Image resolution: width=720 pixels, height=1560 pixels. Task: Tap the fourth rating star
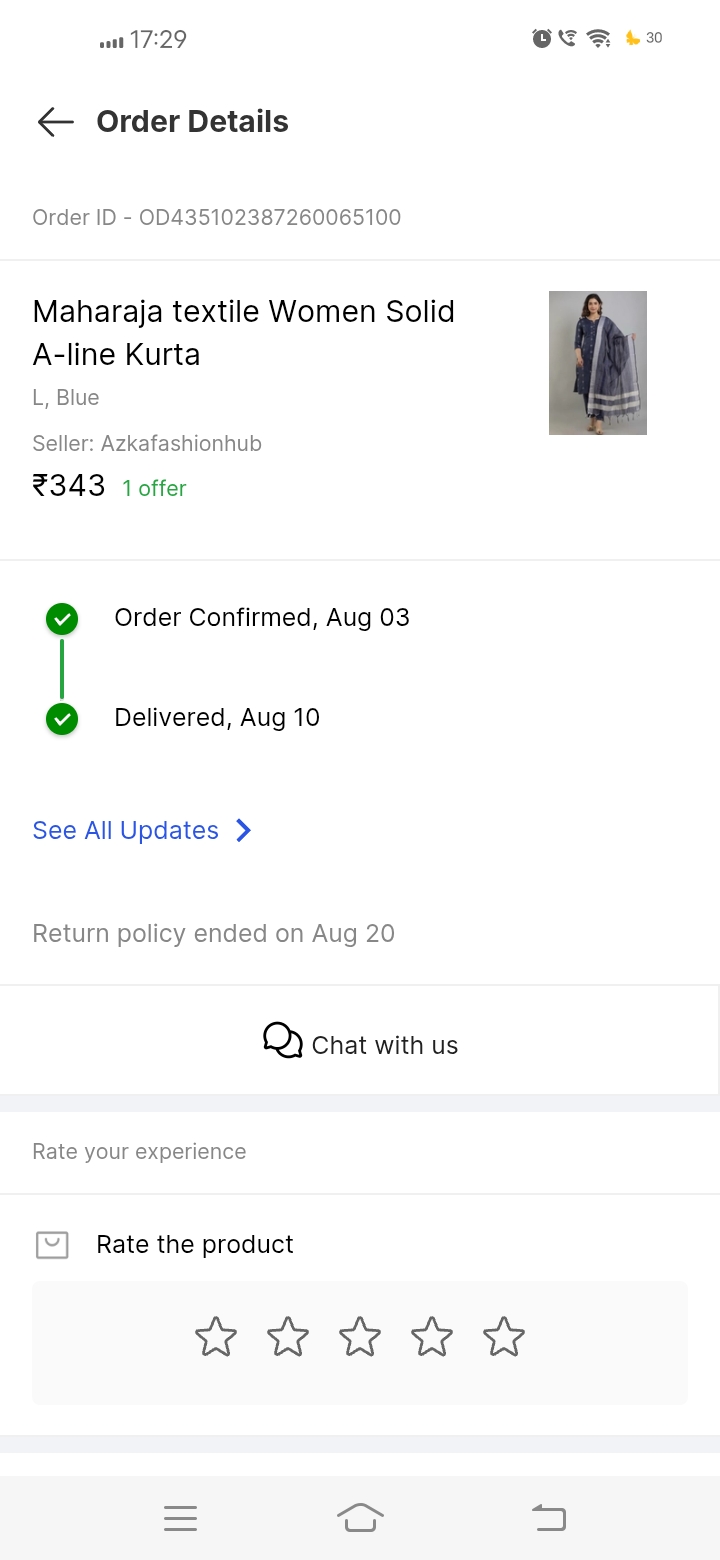coord(432,1337)
